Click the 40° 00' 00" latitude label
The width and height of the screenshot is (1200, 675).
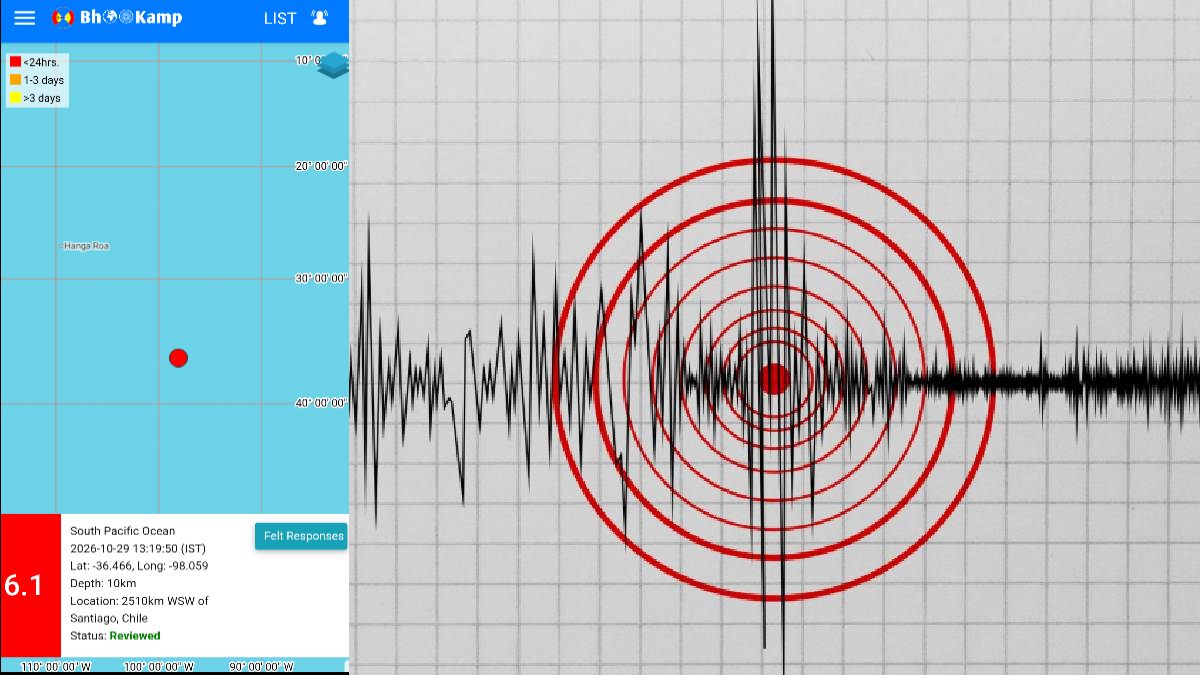click(320, 403)
